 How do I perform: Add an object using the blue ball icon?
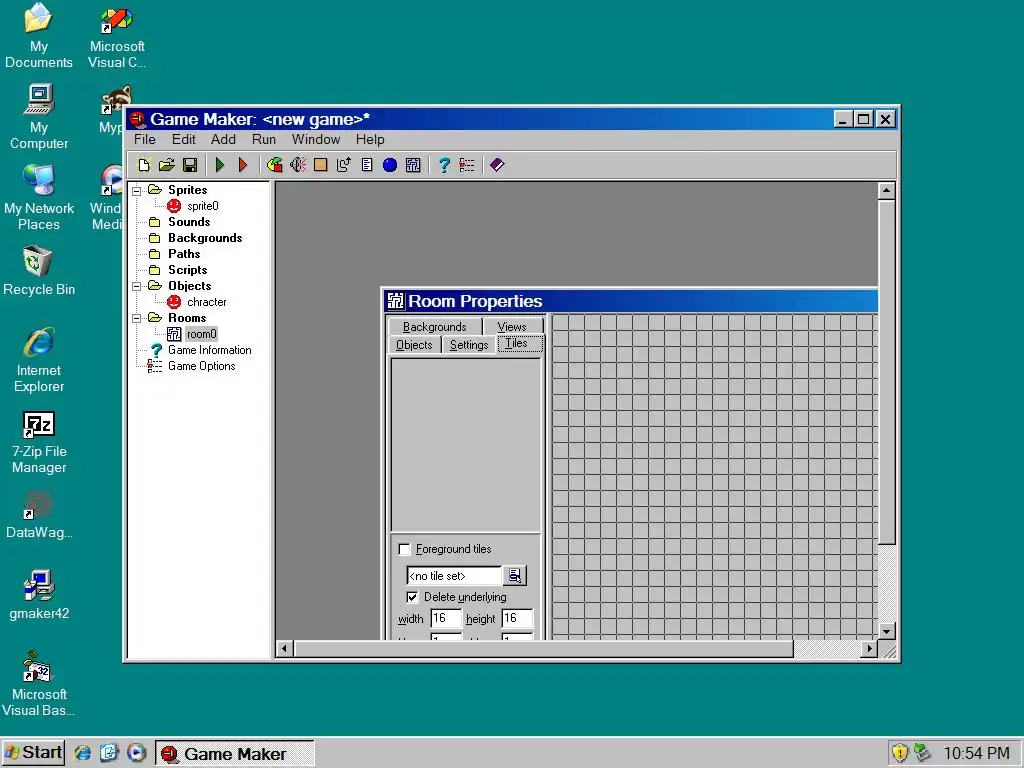(x=390, y=165)
